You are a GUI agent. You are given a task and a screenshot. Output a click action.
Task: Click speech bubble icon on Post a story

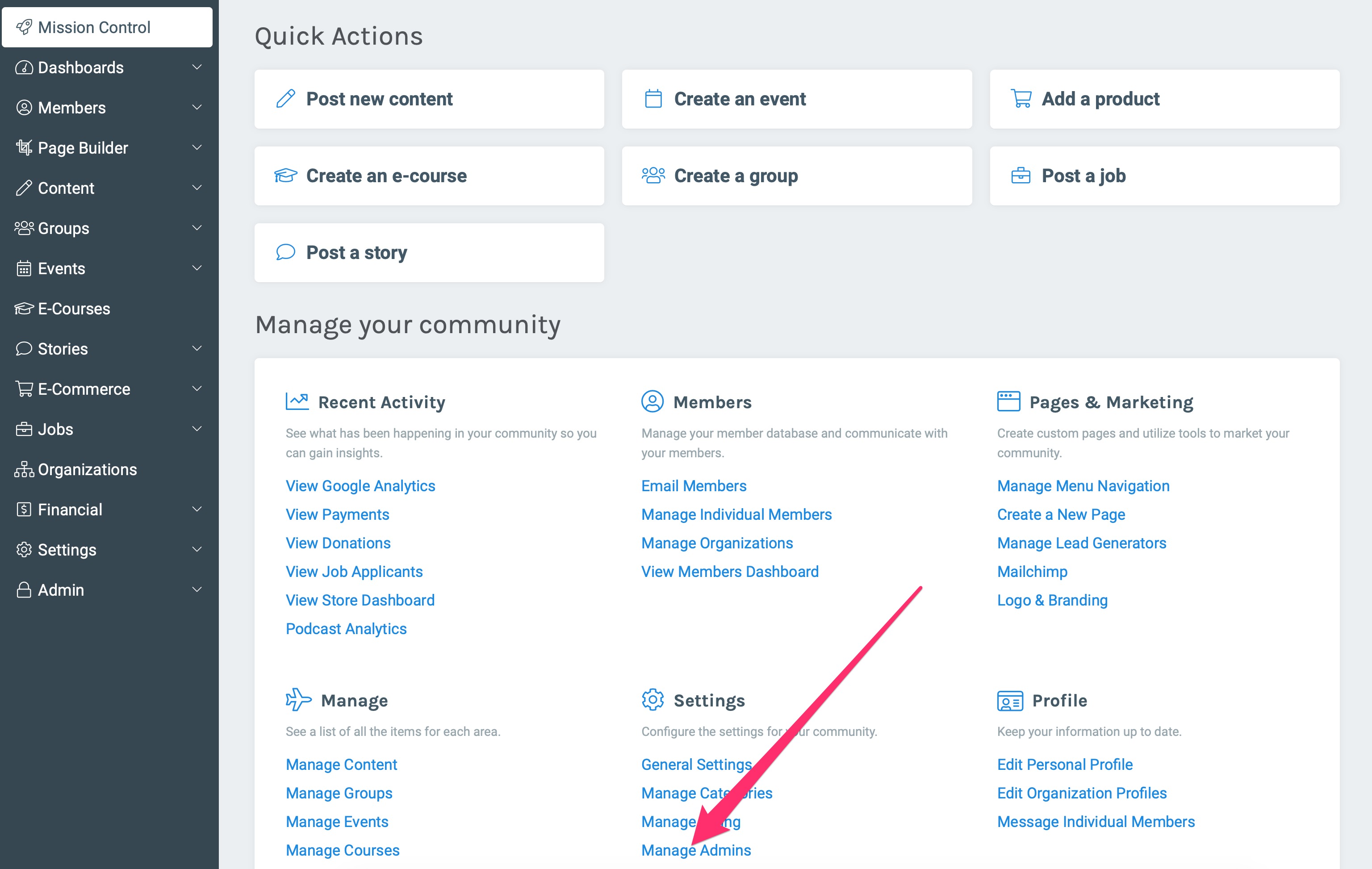tap(285, 252)
